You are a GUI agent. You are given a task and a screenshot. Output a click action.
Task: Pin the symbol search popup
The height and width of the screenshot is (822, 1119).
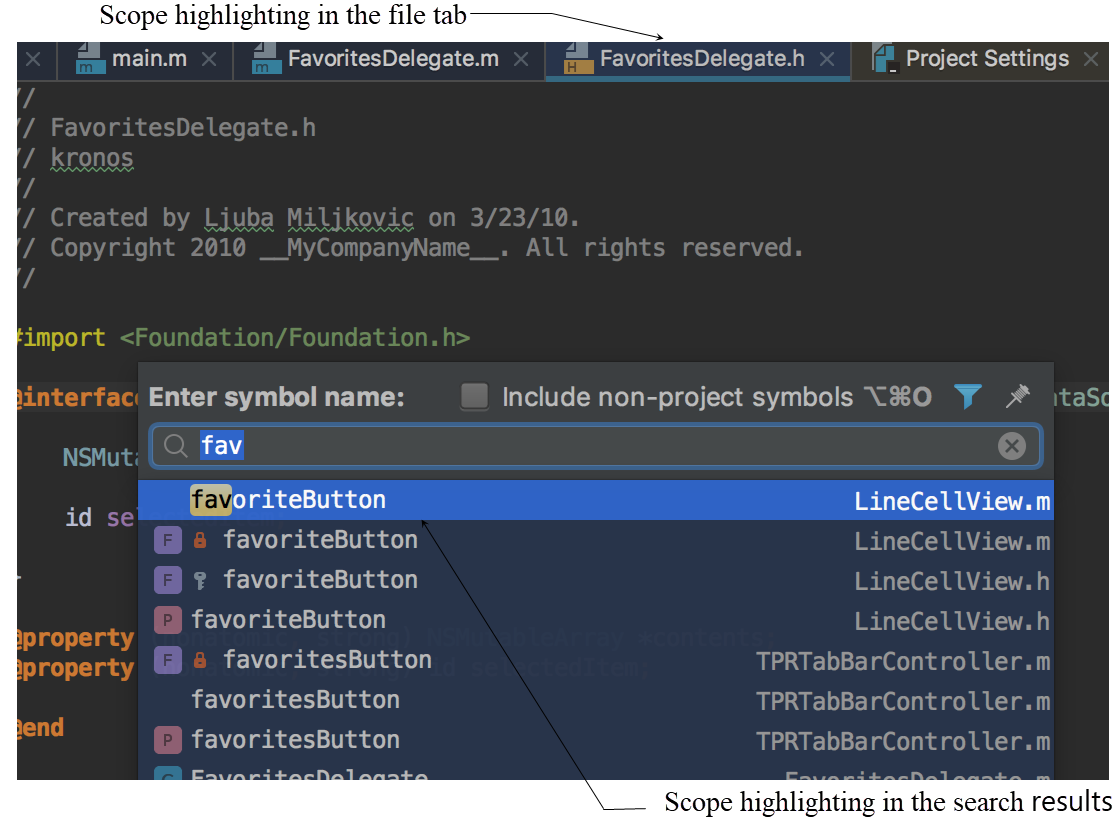click(1017, 397)
